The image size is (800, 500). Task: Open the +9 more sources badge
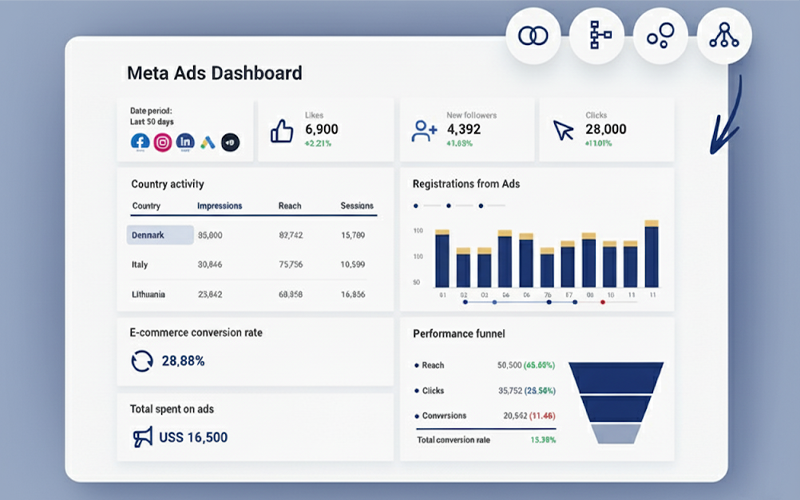[230, 142]
